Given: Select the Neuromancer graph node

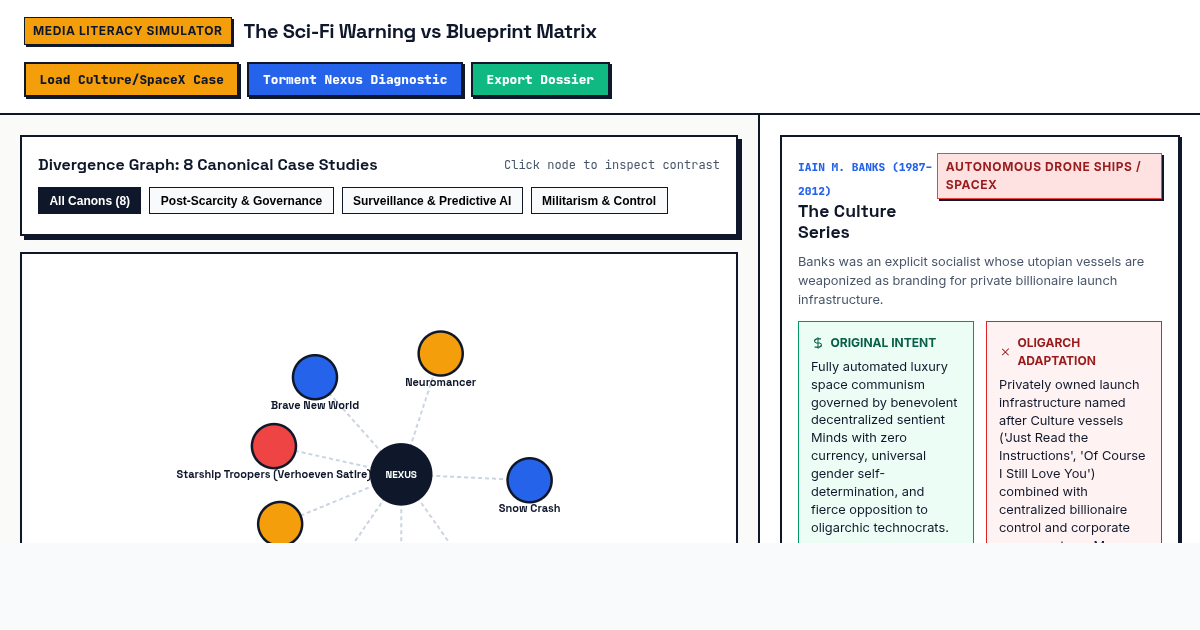Looking at the screenshot, I should click(x=441, y=353).
